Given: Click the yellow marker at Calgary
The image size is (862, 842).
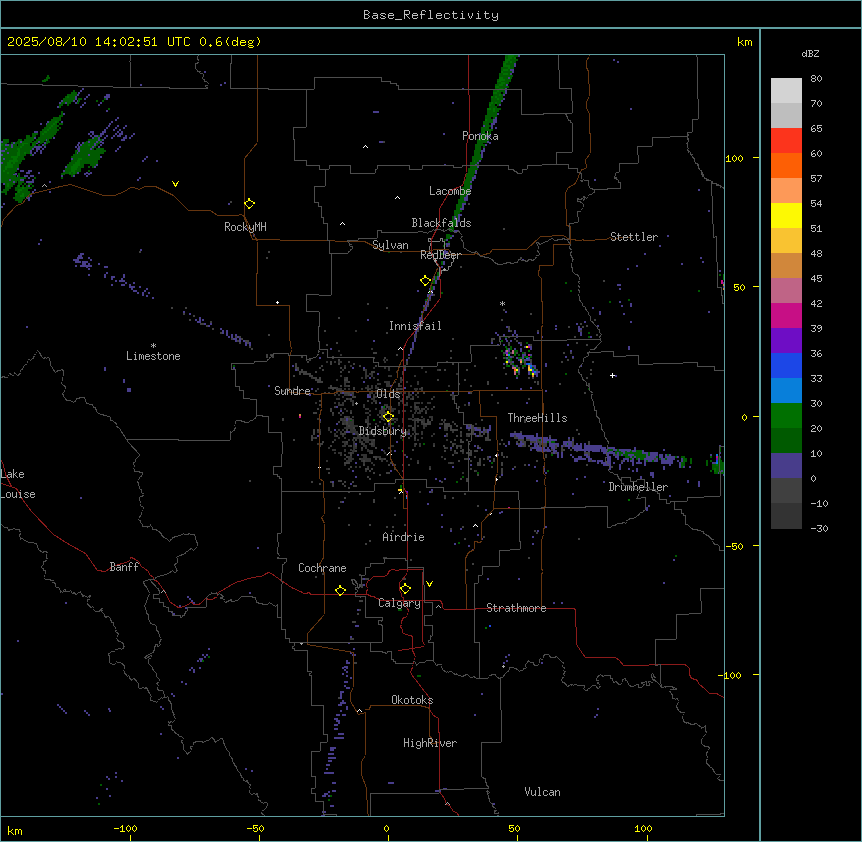Looking at the screenshot, I should [x=406, y=589].
